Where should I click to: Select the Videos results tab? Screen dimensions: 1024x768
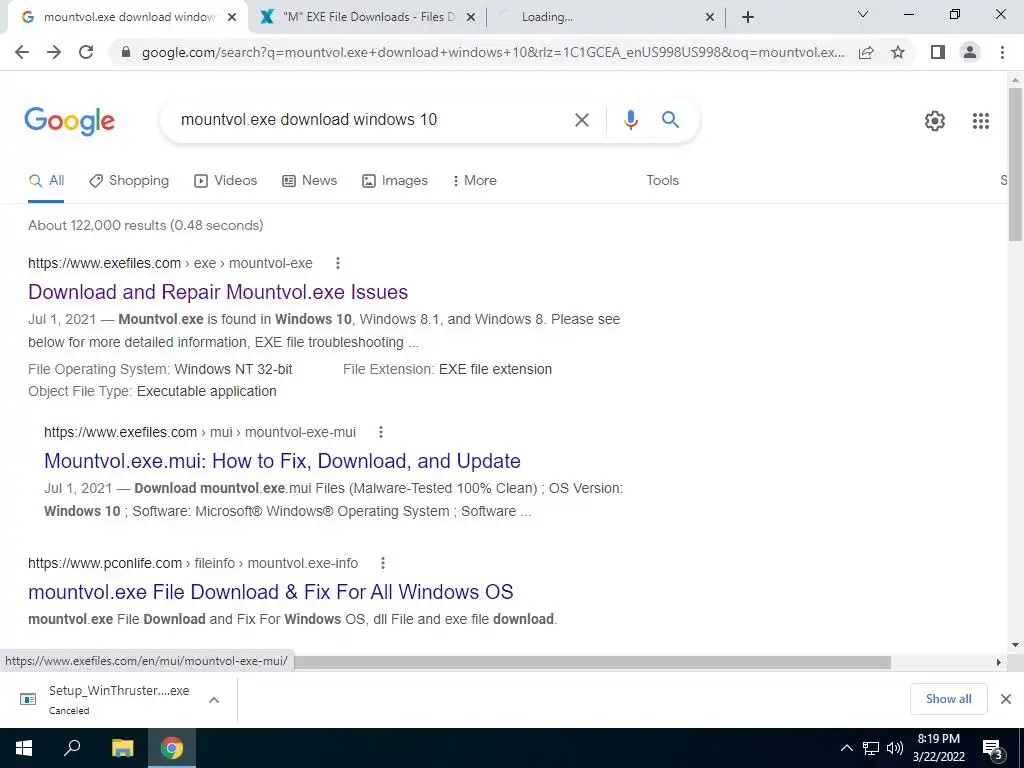tap(225, 181)
